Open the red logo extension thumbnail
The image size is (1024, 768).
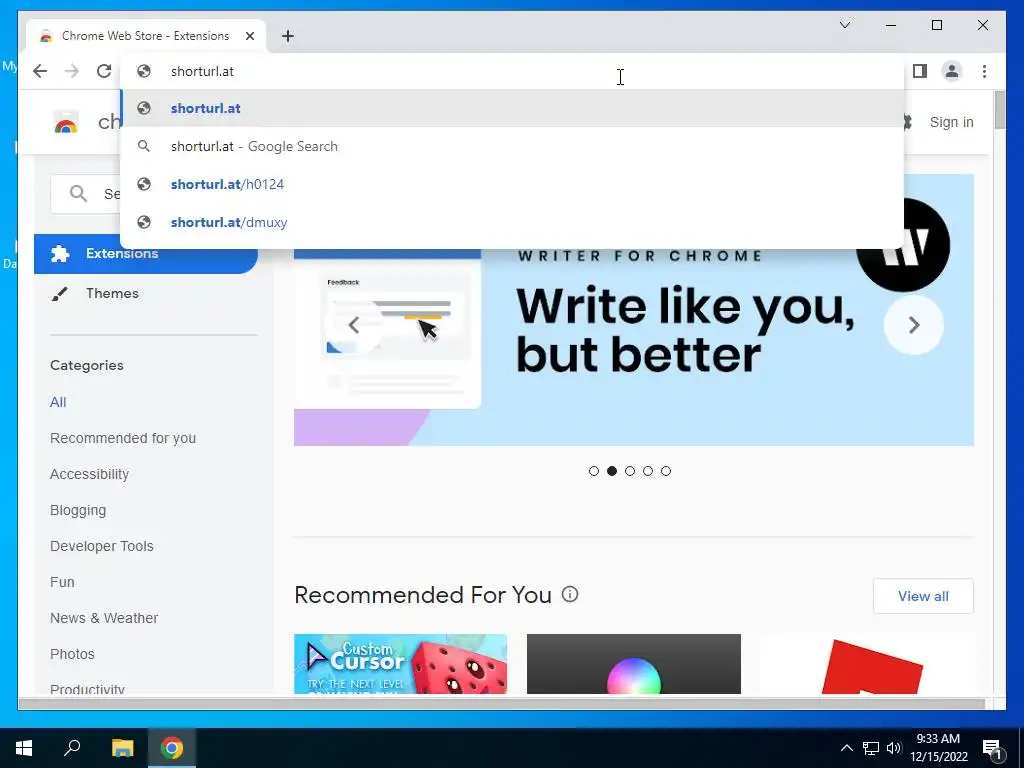click(x=867, y=664)
